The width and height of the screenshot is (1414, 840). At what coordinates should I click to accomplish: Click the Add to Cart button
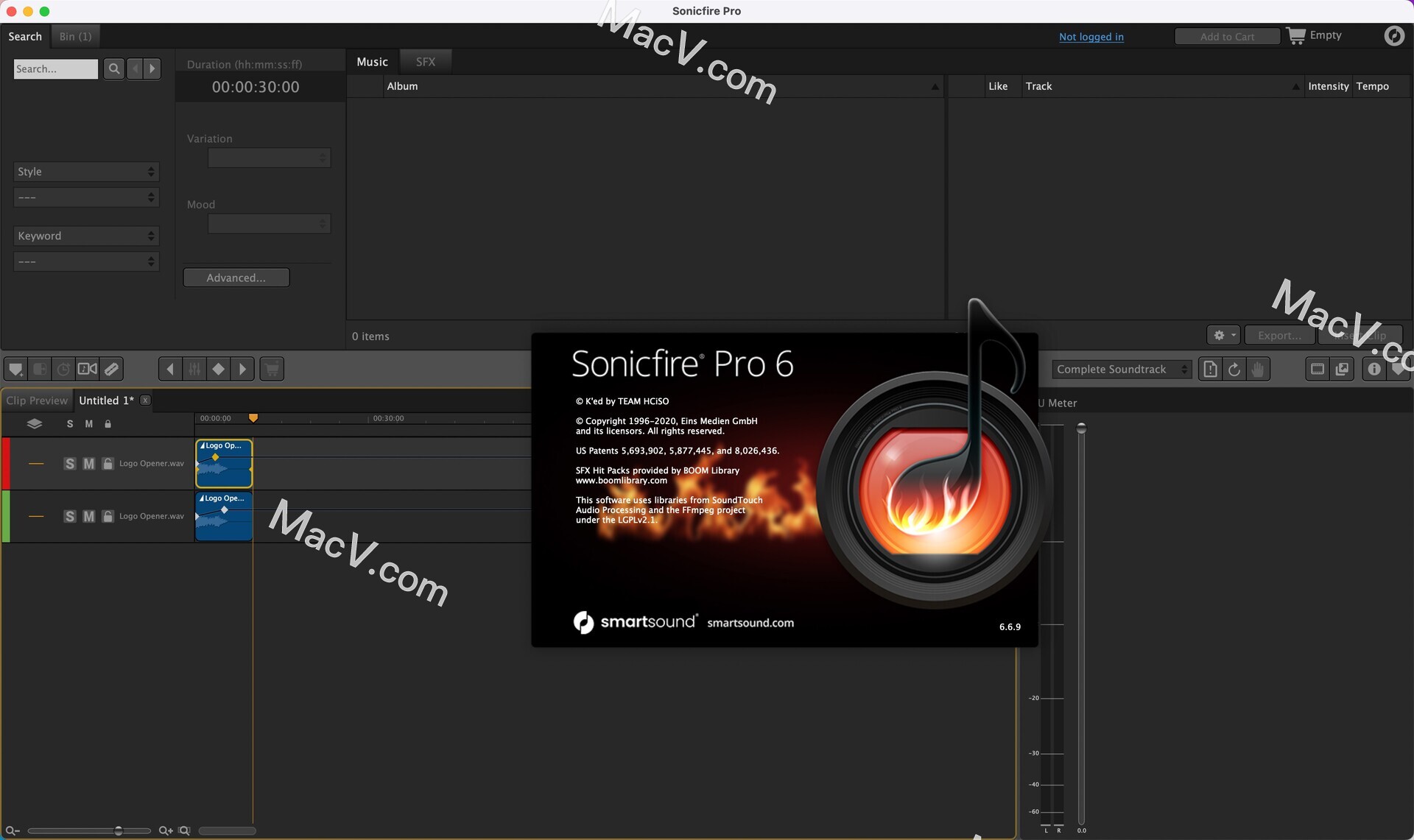(1227, 36)
